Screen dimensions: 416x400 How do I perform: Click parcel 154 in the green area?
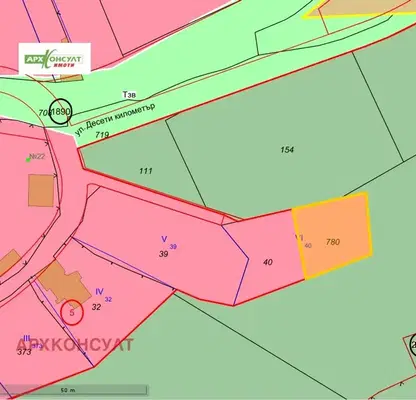[287, 150]
